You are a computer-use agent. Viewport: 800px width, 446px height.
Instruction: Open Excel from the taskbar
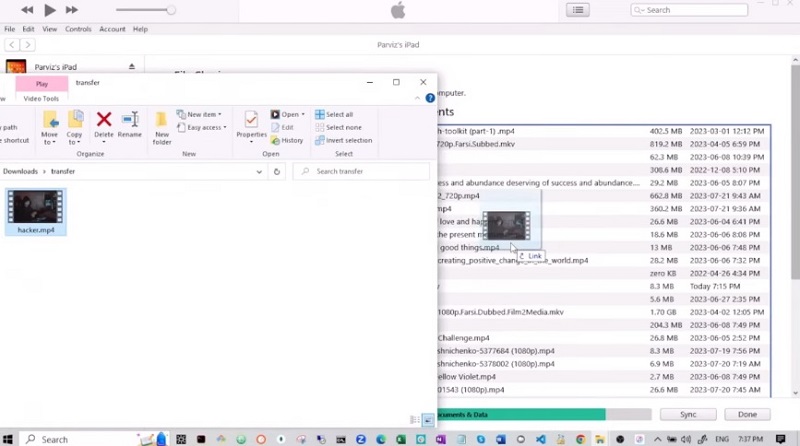(401, 439)
